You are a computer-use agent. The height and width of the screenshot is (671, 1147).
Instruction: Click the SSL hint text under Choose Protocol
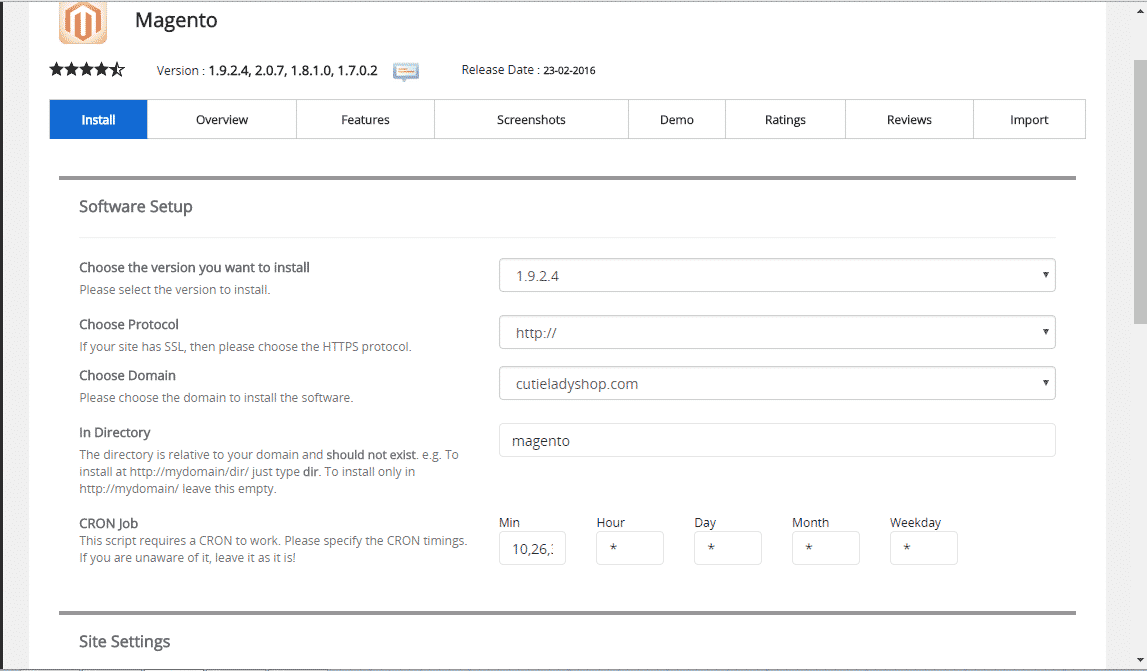tap(245, 347)
